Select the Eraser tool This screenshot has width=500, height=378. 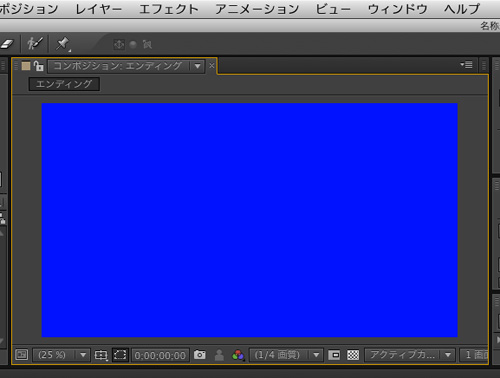click(7, 44)
